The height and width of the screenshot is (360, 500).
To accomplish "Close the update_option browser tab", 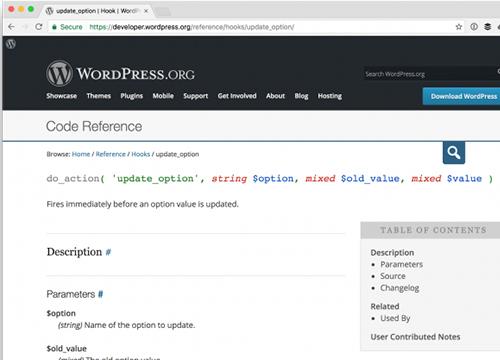I will [x=146, y=11].
